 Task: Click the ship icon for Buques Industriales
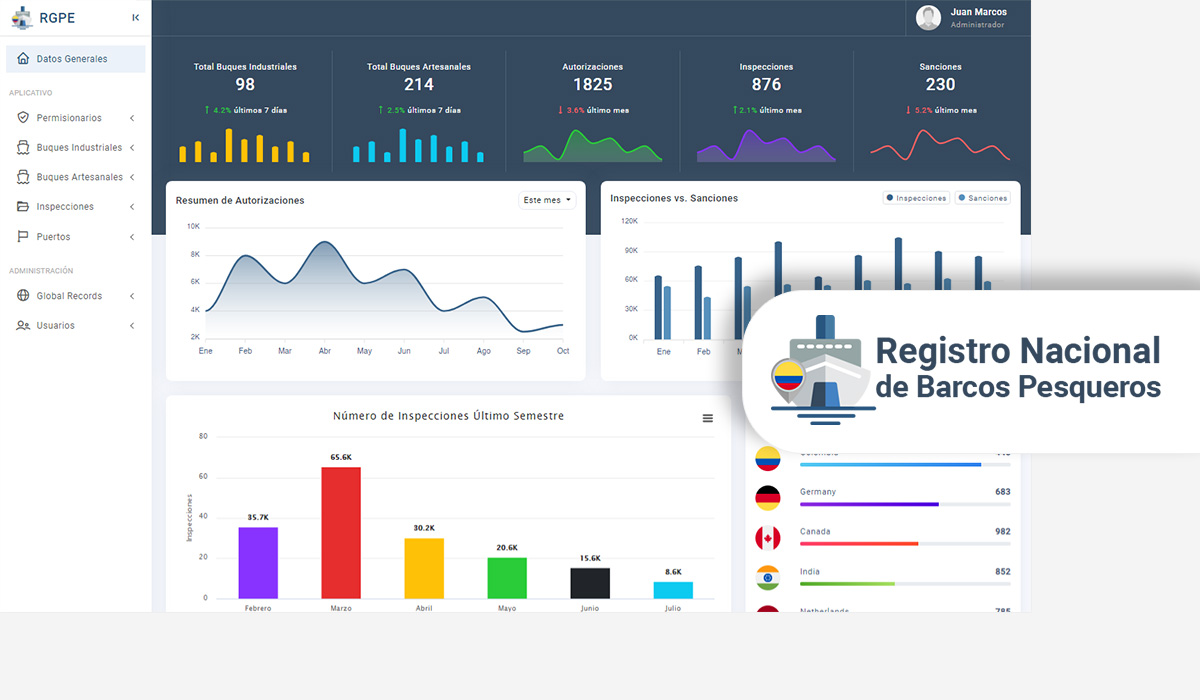pos(23,148)
